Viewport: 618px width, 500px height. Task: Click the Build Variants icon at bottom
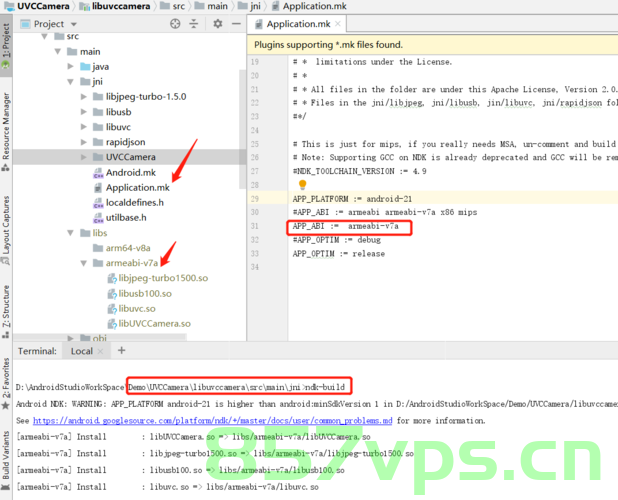coord(6,486)
